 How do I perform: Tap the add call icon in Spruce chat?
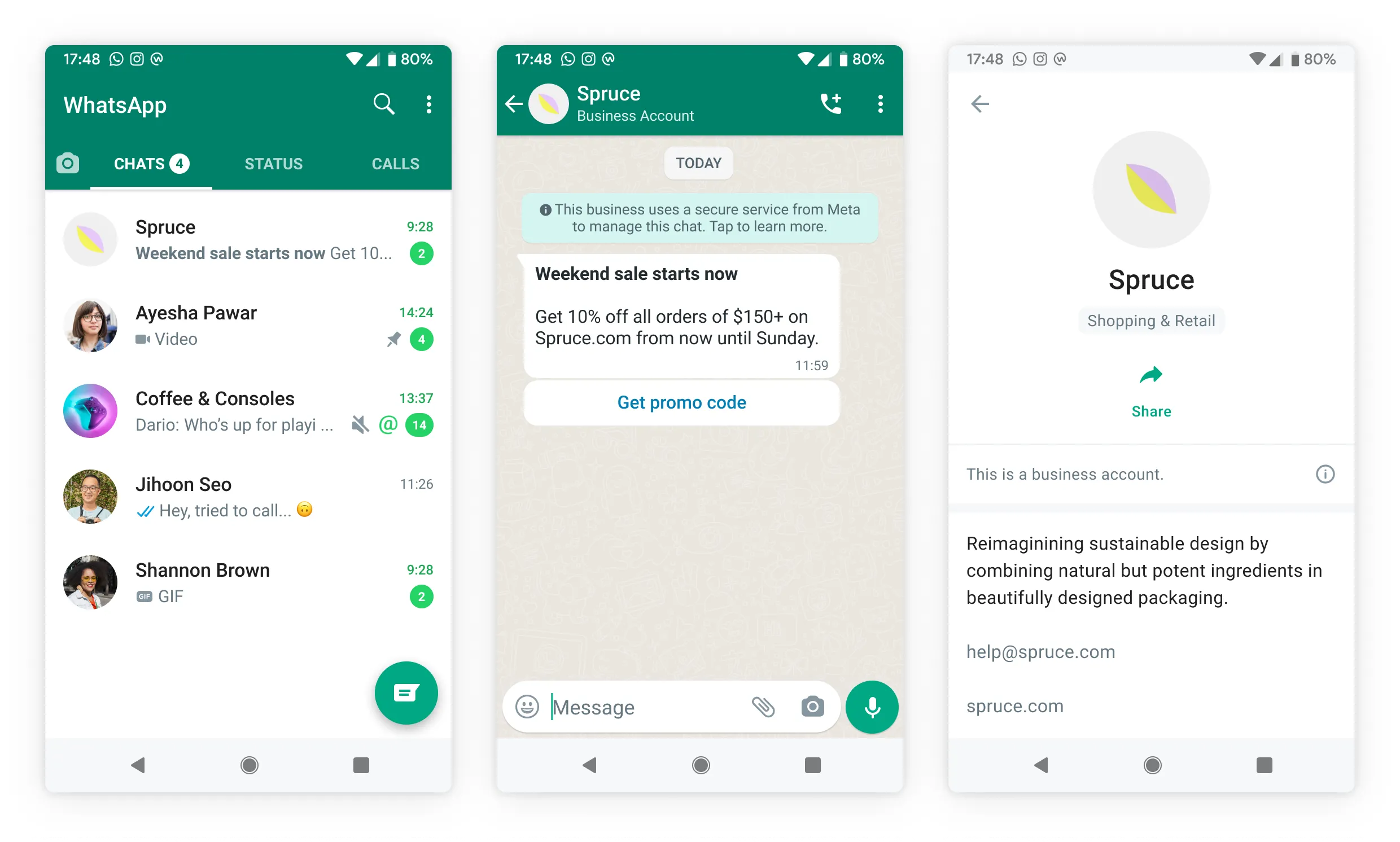click(830, 102)
